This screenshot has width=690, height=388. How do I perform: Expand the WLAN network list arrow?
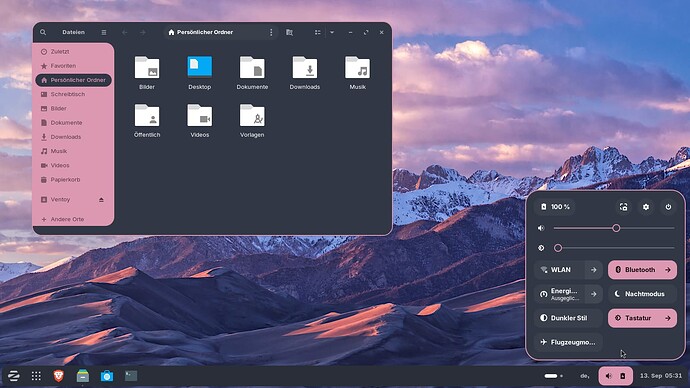pos(594,270)
